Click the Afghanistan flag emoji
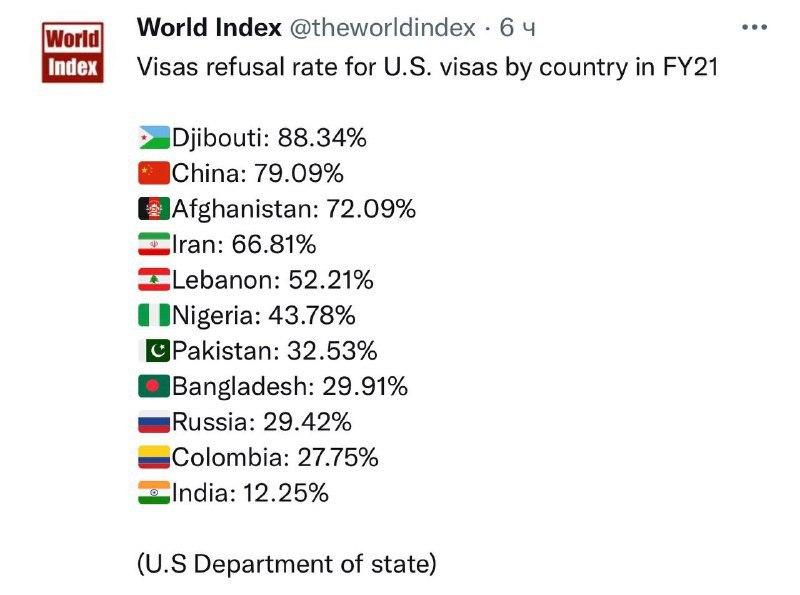The image size is (800, 595). [x=154, y=209]
